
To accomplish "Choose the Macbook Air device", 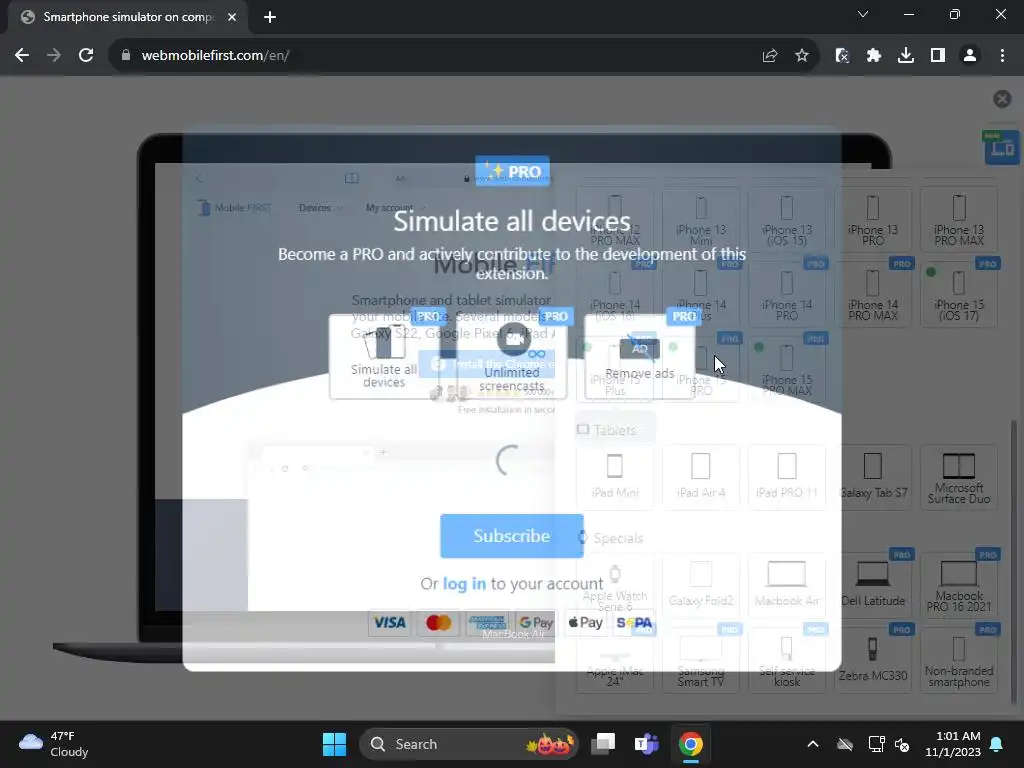I will point(787,585).
